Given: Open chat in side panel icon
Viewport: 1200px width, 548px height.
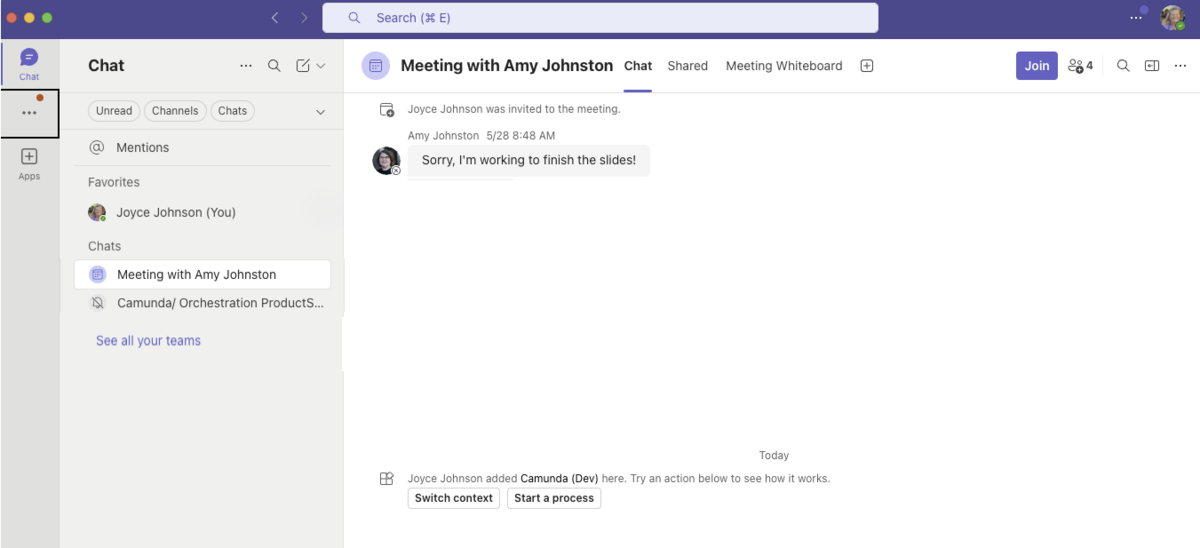Looking at the screenshot, I should coord(1152,66).
